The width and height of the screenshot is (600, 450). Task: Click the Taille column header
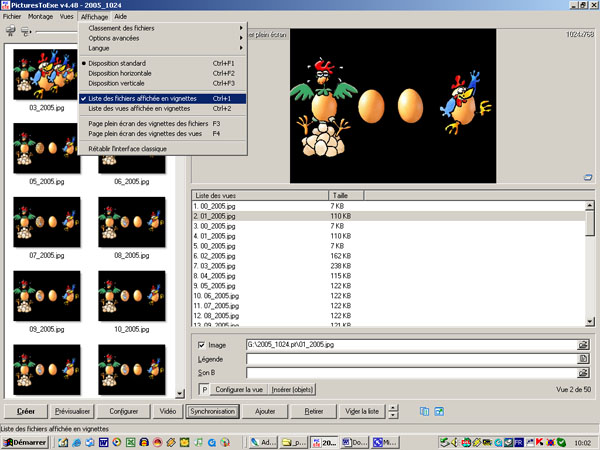(x=346, y=195)
